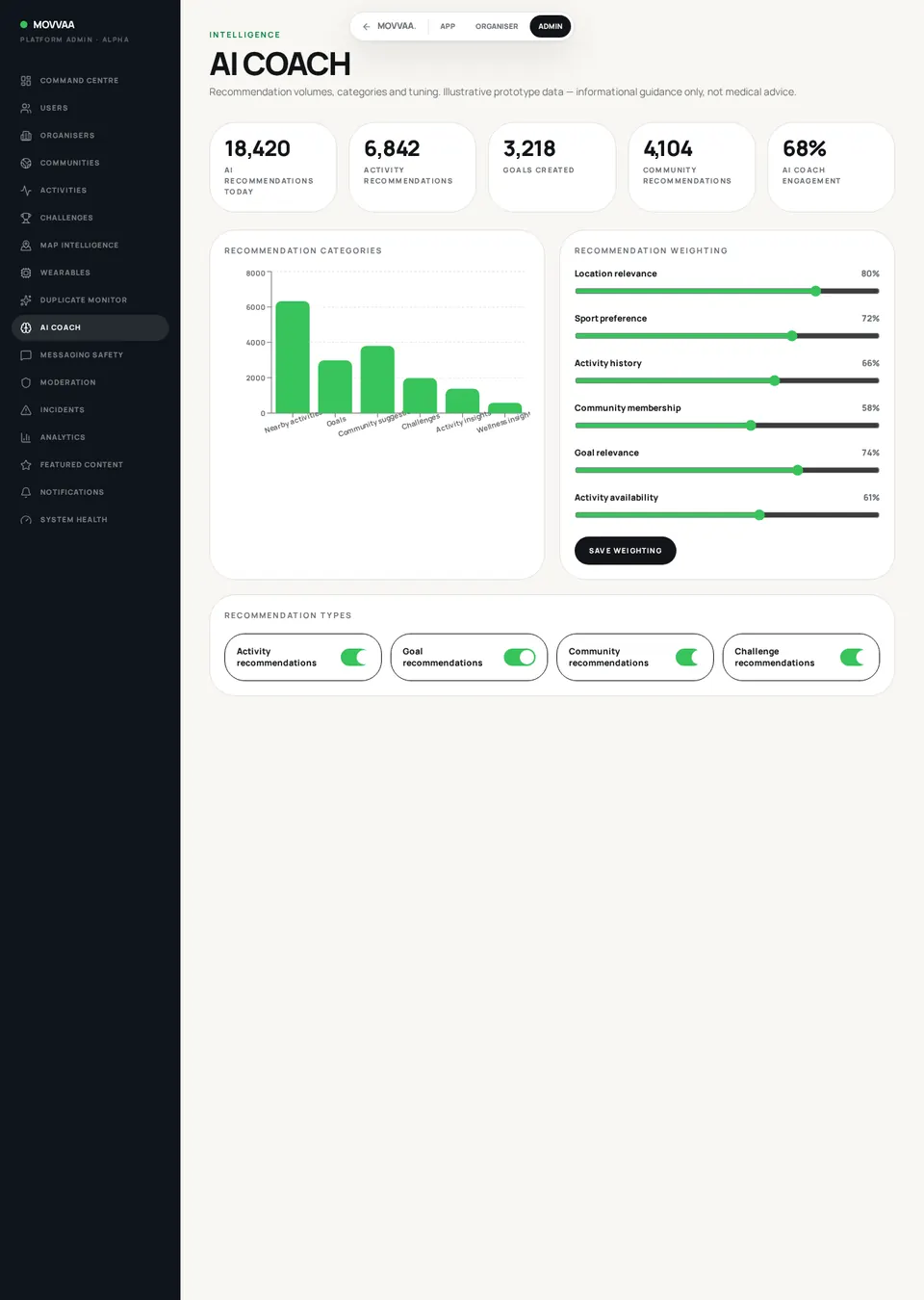
Task: Switch to the App view tab
Action: [448, 26]
